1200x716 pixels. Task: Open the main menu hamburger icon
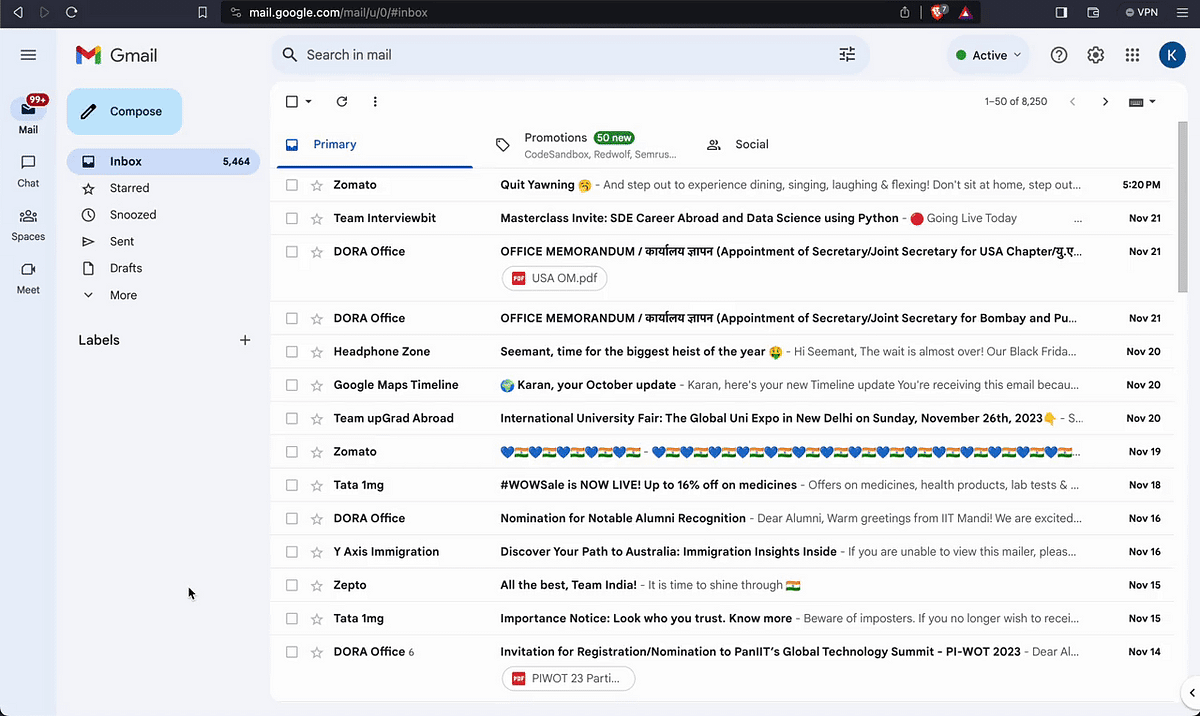click(28, 55)
